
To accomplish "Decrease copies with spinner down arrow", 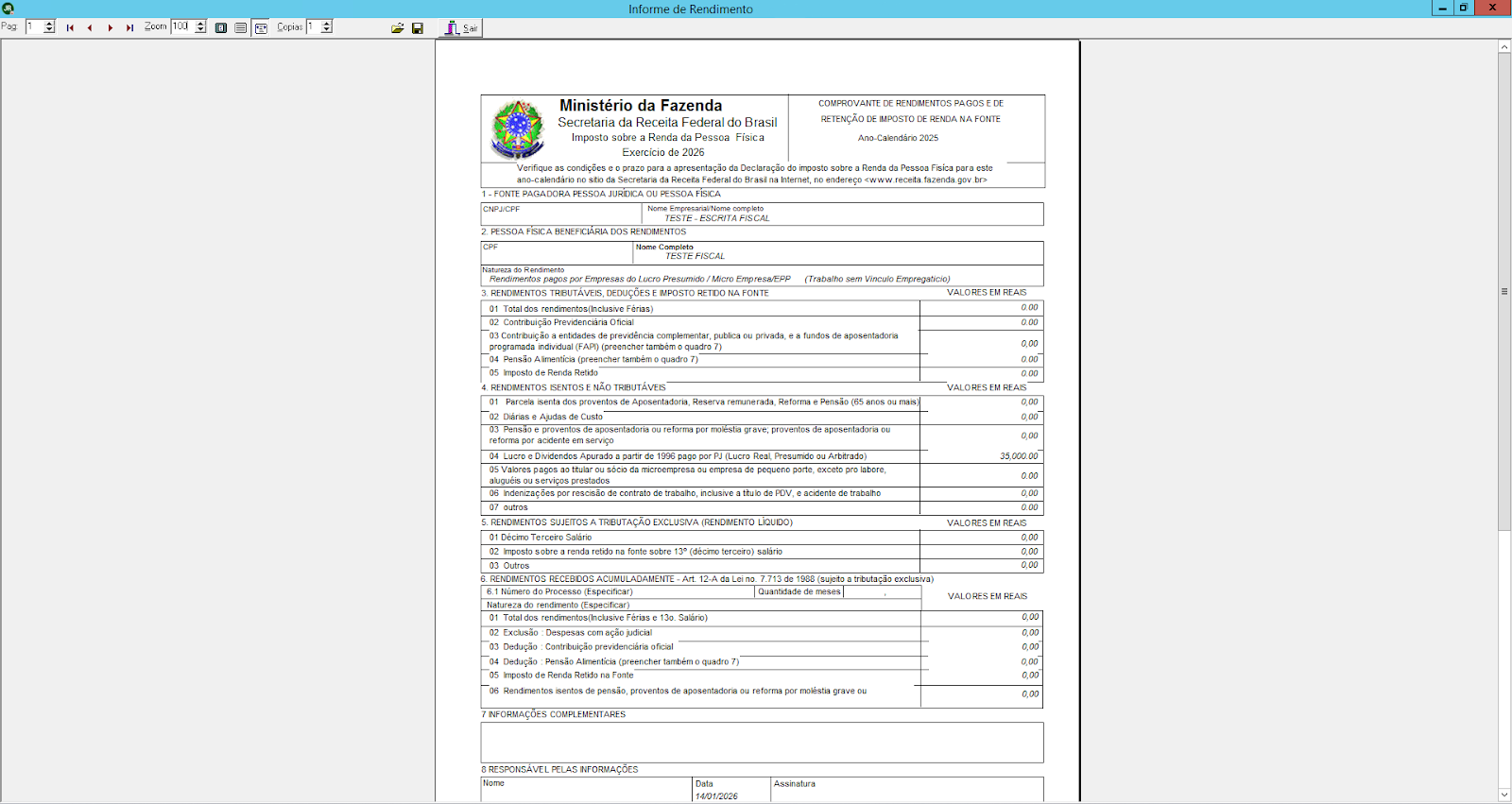I will pos(327,30).
